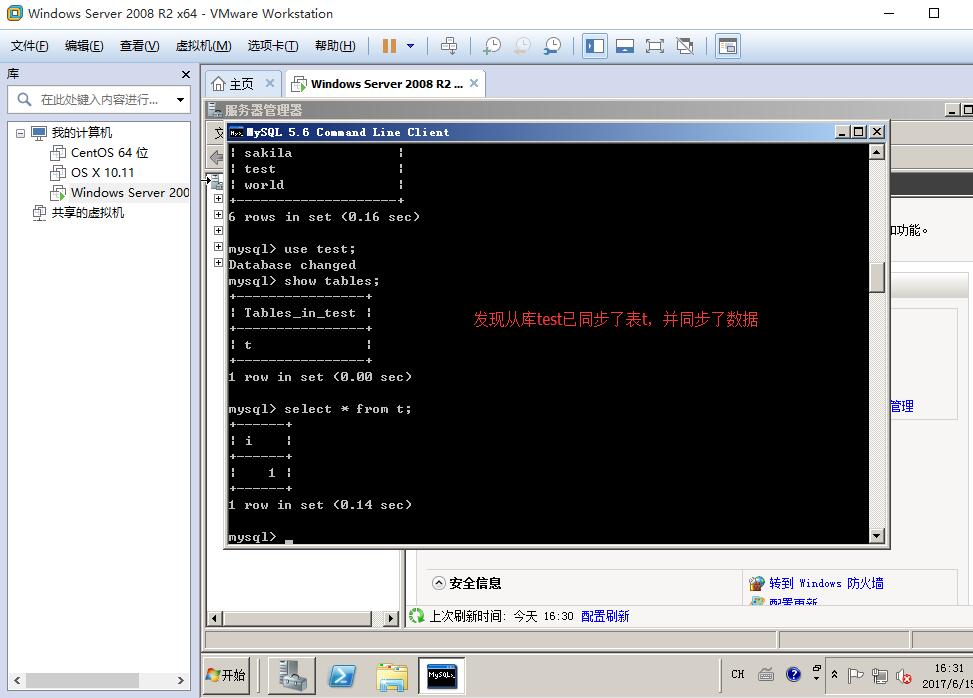Click the Unity mode toolbar icon
The image size is (973, 698).
685,46
